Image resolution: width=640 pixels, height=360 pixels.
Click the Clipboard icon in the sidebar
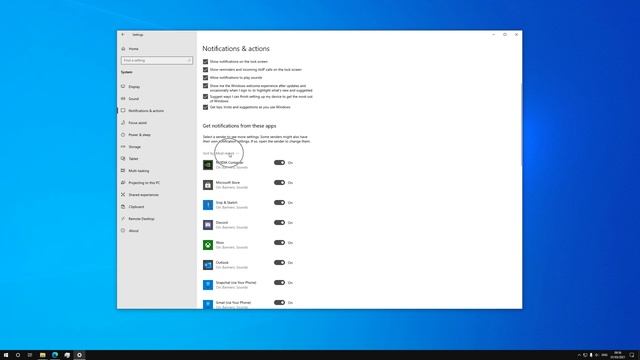(x=123, y=207)
